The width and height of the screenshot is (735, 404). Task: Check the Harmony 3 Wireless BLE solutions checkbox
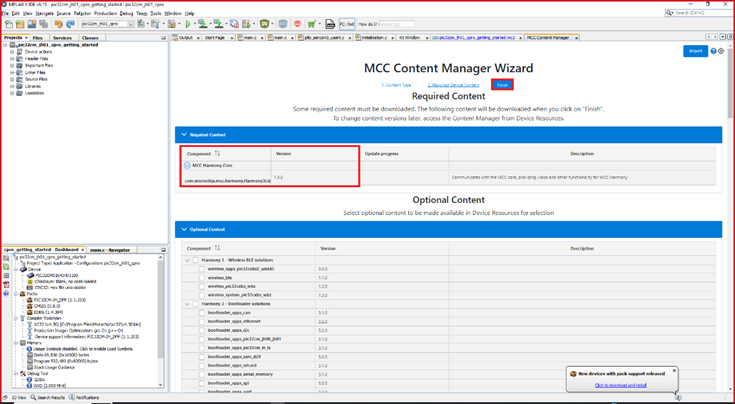[196, 260]
